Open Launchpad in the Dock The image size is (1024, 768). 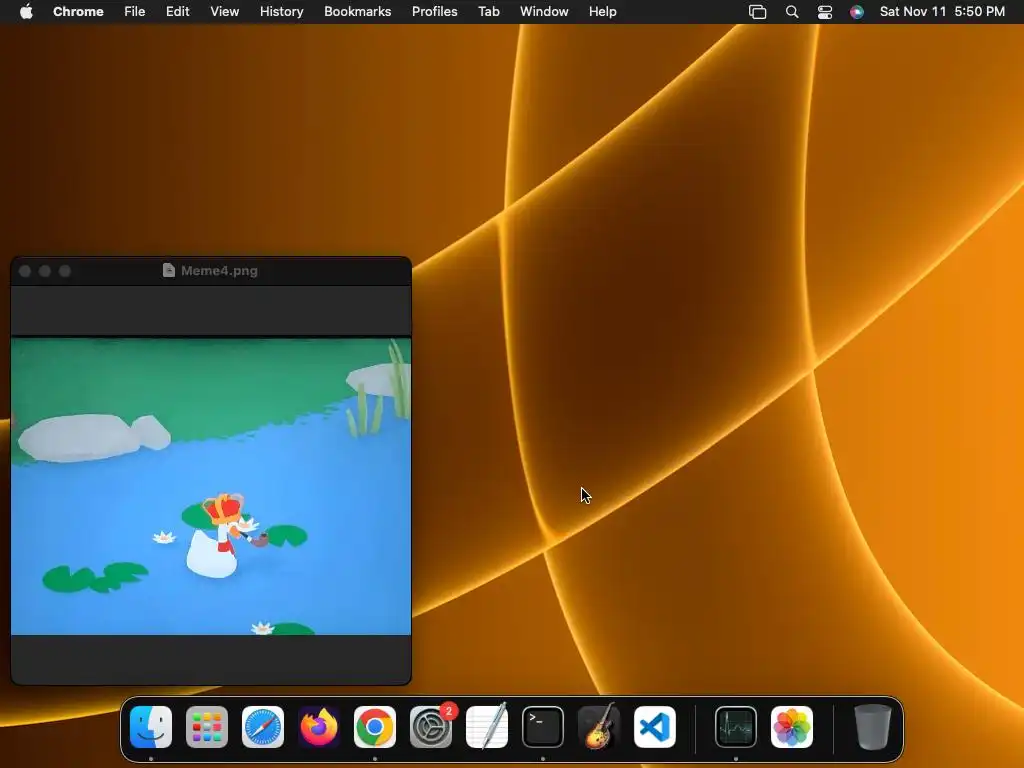click(x=207, y=727)
